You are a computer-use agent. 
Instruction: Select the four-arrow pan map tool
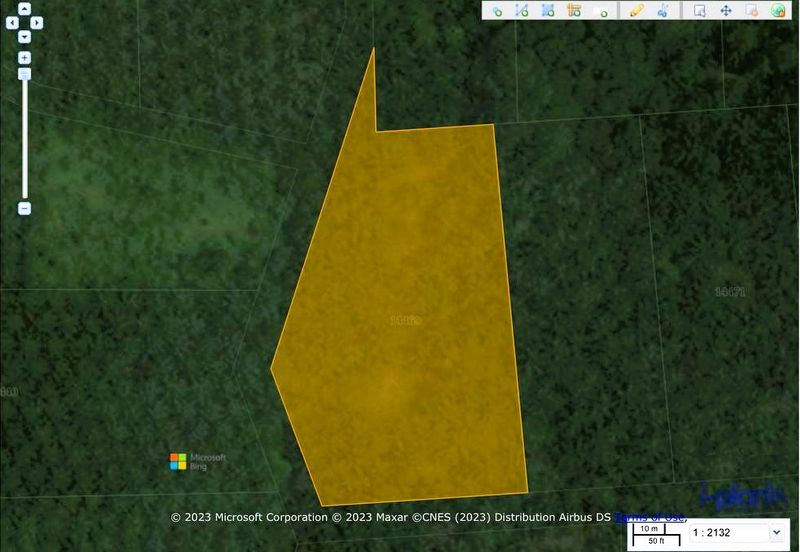[x=726, y=10]
